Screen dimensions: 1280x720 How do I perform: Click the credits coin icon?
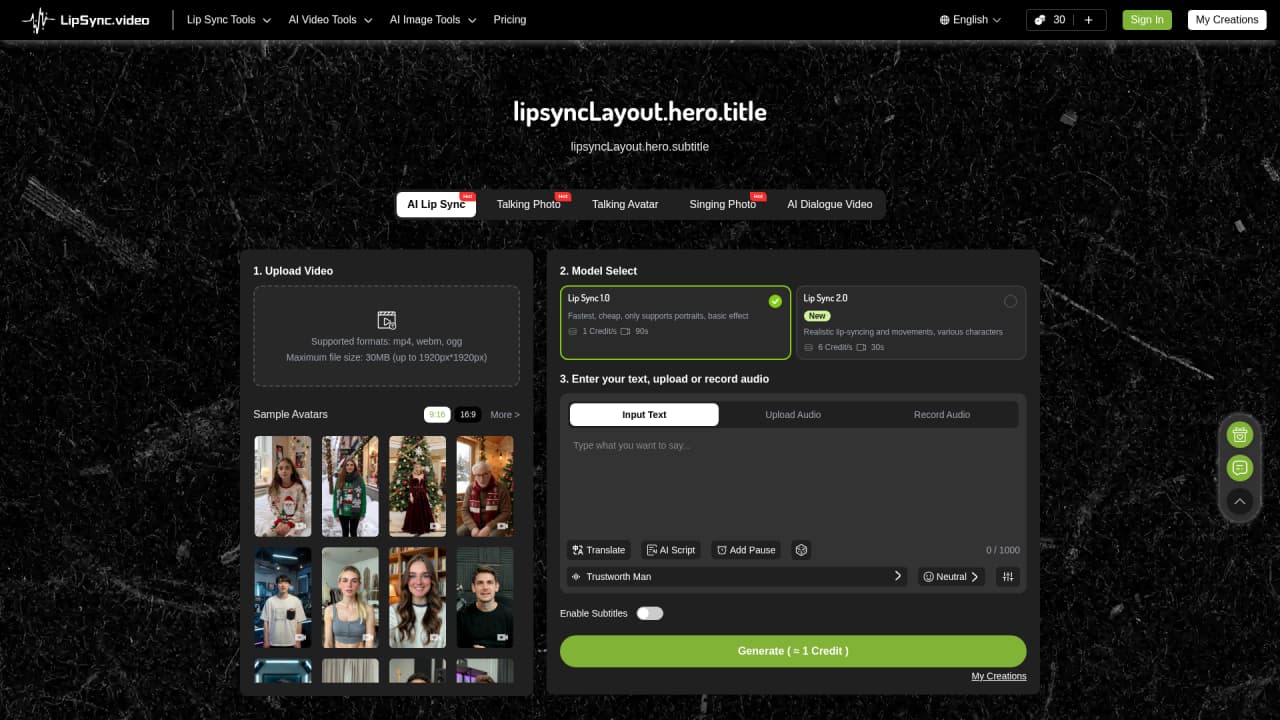(x=1040, y=20)
